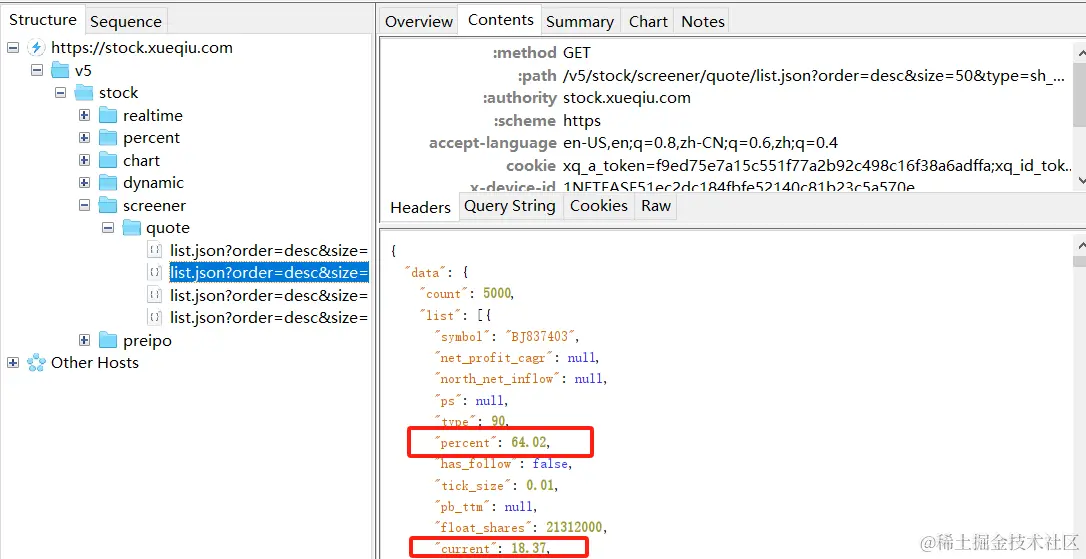Select the first list.json request entry
The image size is (1086, 559).
(x=269, y=250)
